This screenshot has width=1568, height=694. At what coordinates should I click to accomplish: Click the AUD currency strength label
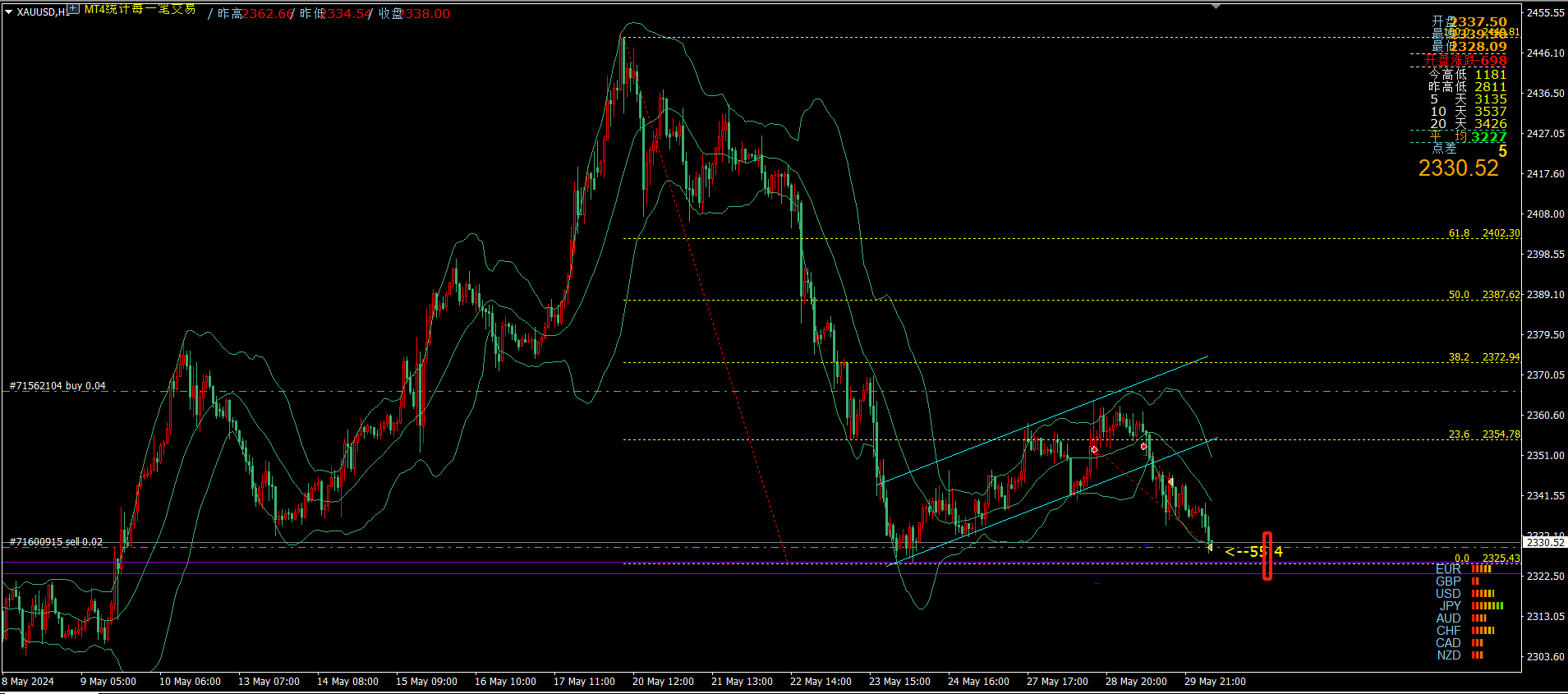click(x=1448, y=618)
